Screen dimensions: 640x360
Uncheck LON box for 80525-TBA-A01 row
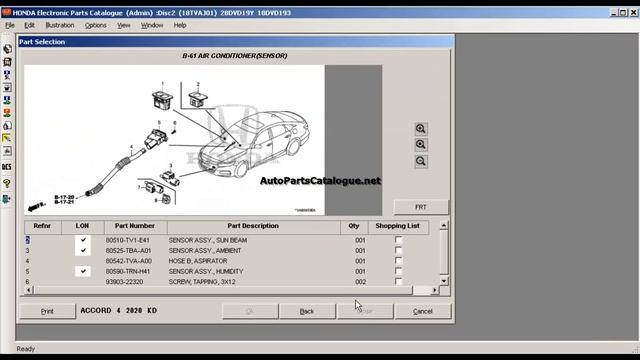point(83,250)
